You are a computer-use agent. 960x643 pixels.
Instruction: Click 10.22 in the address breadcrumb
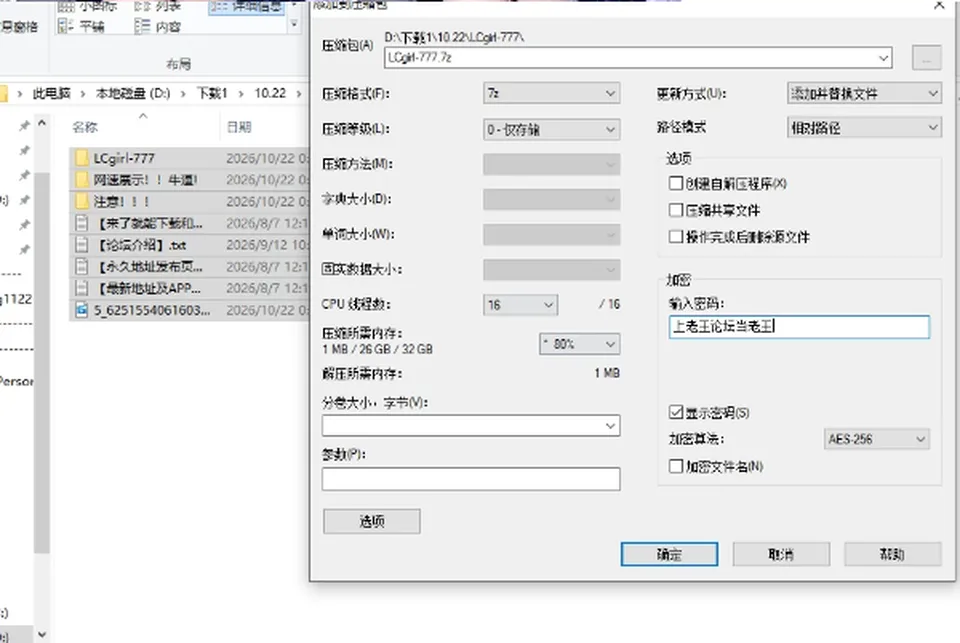click(270, 93)
